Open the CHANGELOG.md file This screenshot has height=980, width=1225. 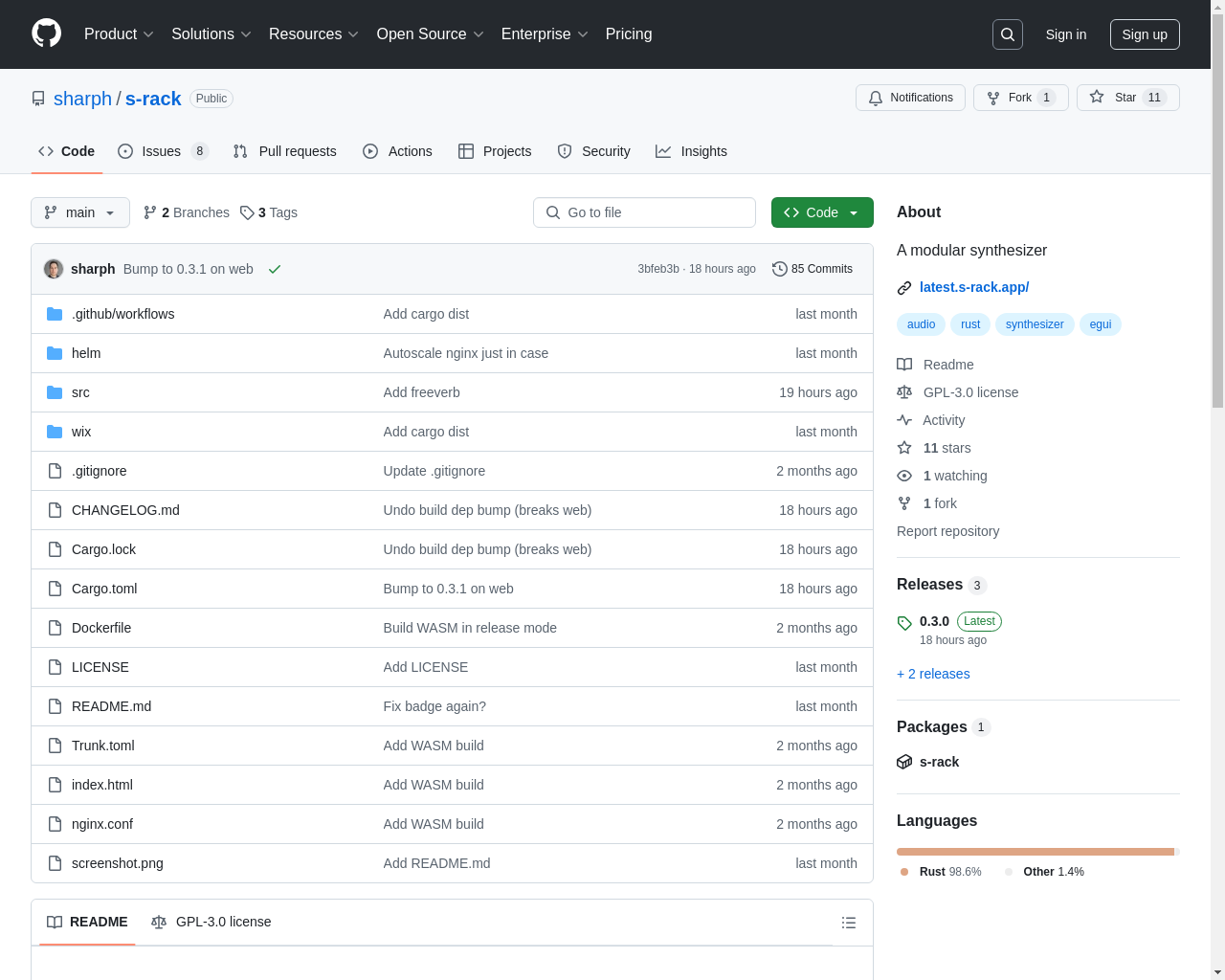[x=125, y=510]
